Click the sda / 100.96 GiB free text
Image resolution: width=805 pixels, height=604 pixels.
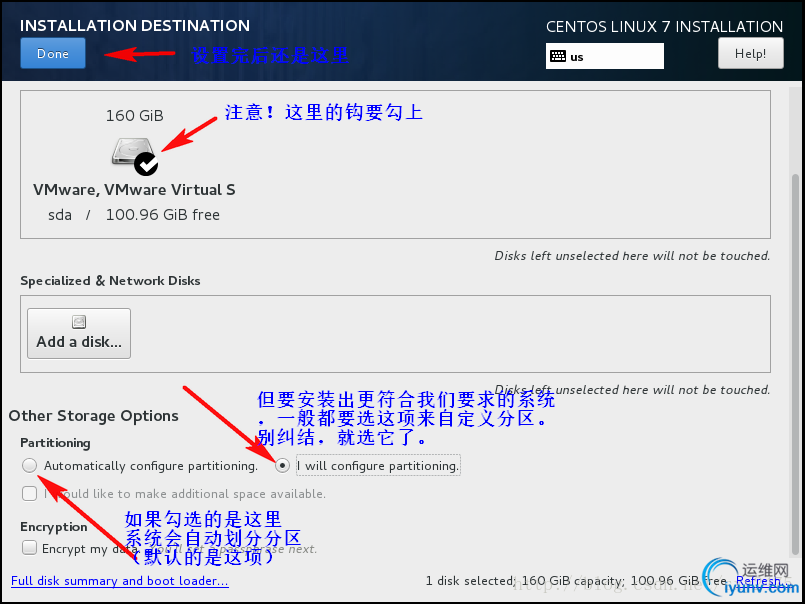pyautogui.click(x=134, y=215)
